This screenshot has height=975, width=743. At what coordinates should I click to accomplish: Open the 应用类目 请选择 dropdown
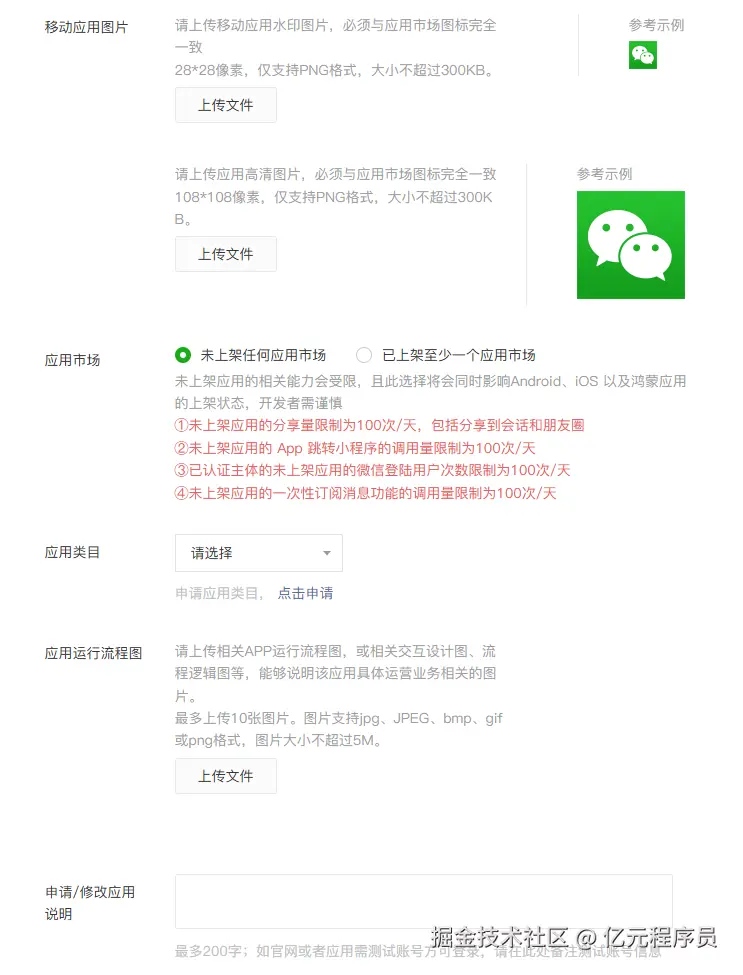coord(259,553)
